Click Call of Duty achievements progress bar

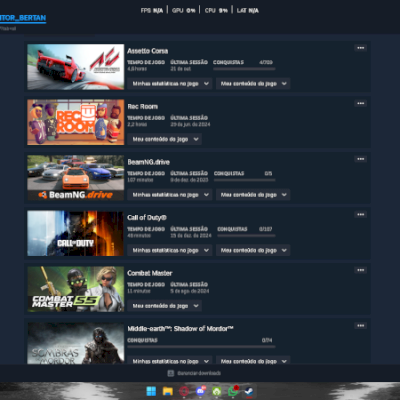(246, 236)
